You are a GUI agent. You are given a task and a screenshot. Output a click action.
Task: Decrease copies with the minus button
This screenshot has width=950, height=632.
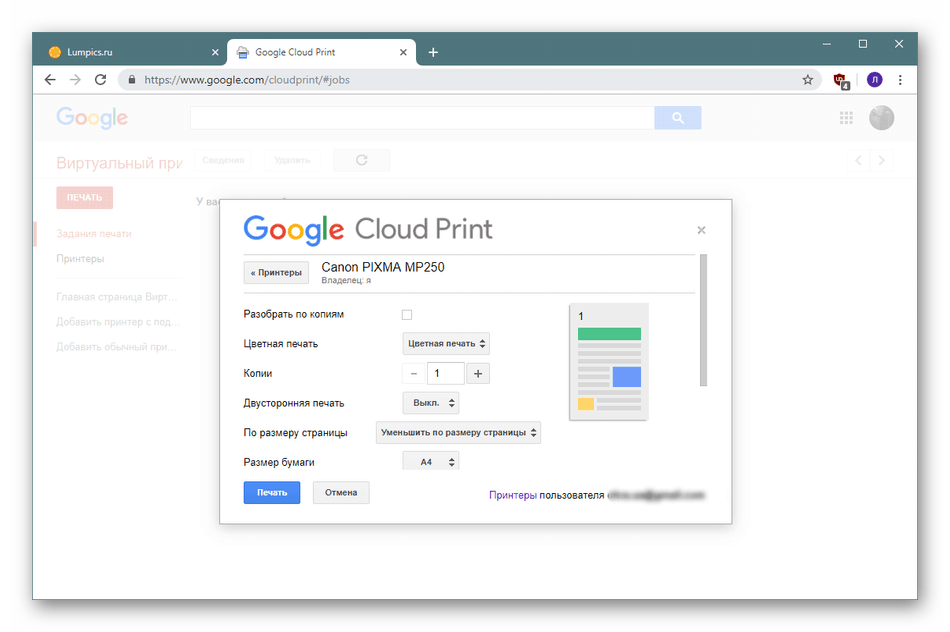(414, 373)
